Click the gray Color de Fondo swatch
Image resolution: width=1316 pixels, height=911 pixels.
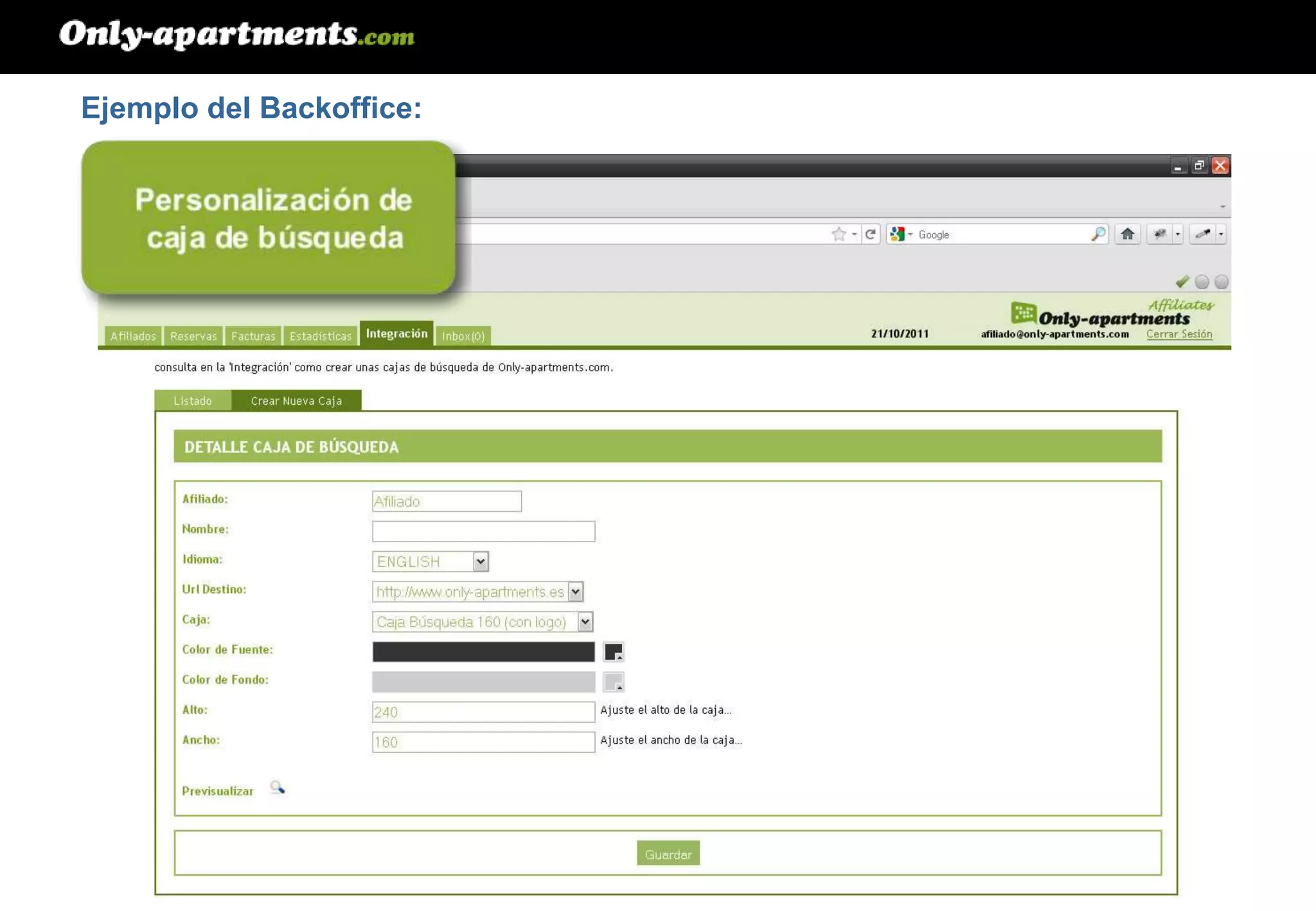484,682
